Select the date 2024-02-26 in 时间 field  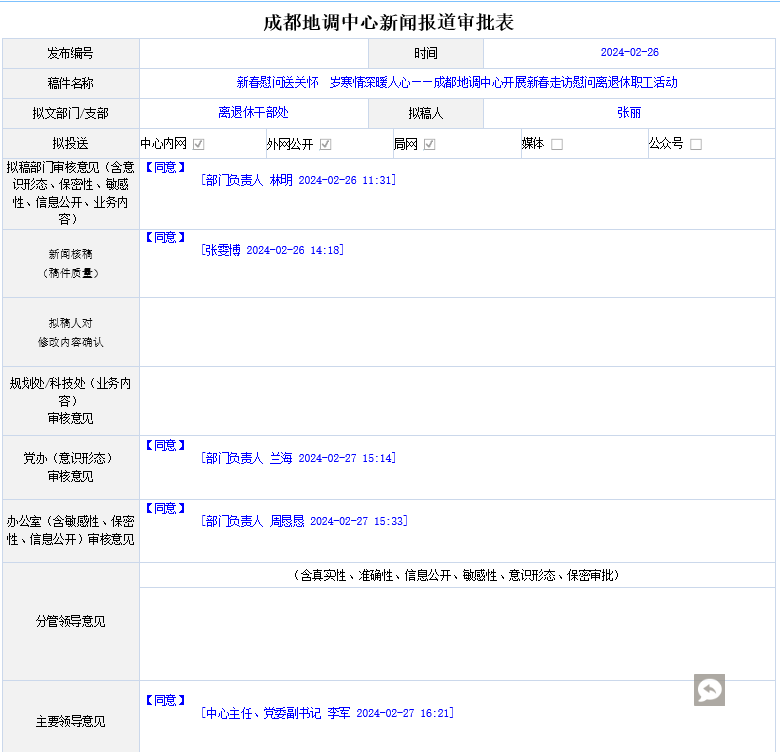tap(629, 53)
